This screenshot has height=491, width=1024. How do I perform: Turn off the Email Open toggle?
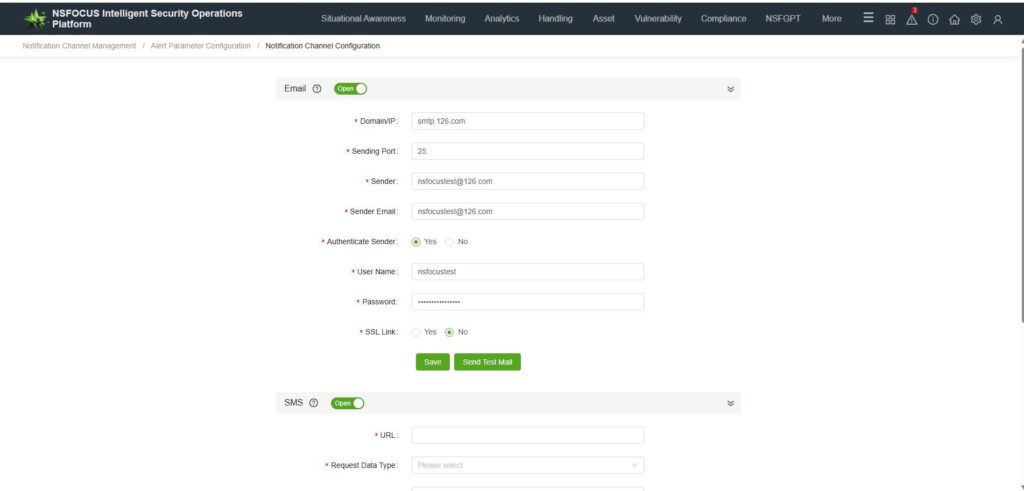351,89
